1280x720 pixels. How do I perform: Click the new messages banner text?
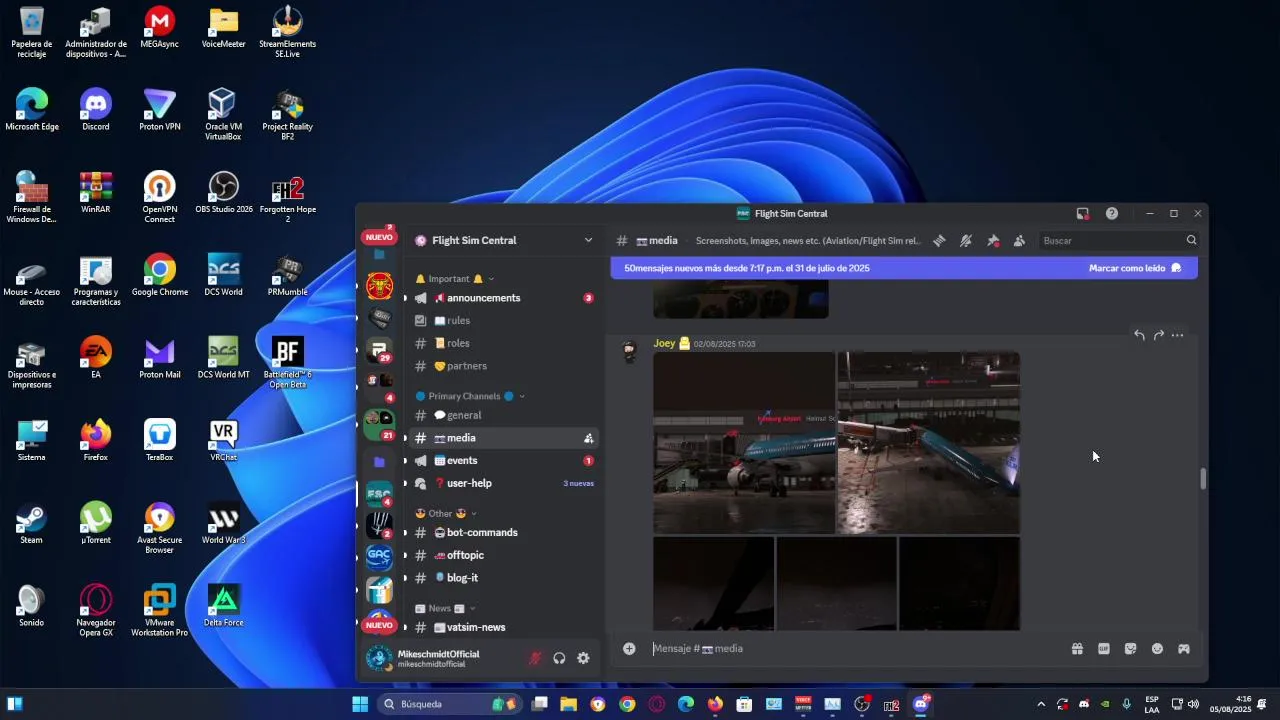pyautogui.click(x=747, y=268)
